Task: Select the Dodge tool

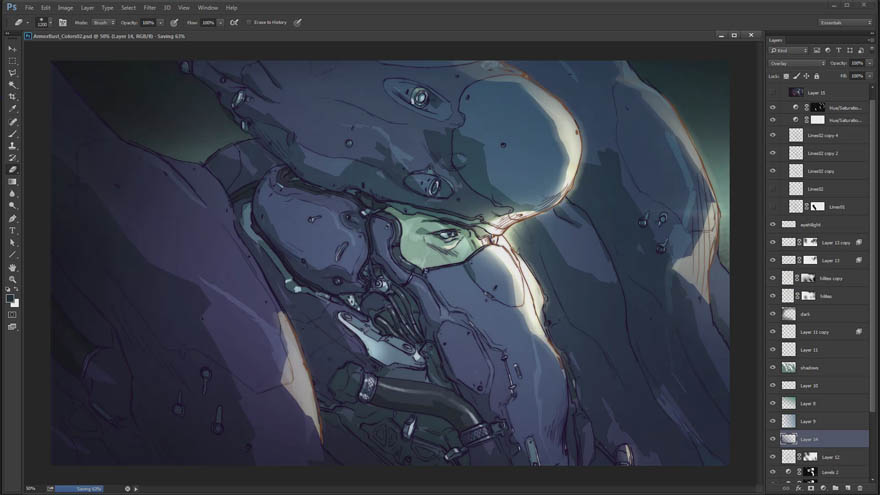Action: pos(12,206)
